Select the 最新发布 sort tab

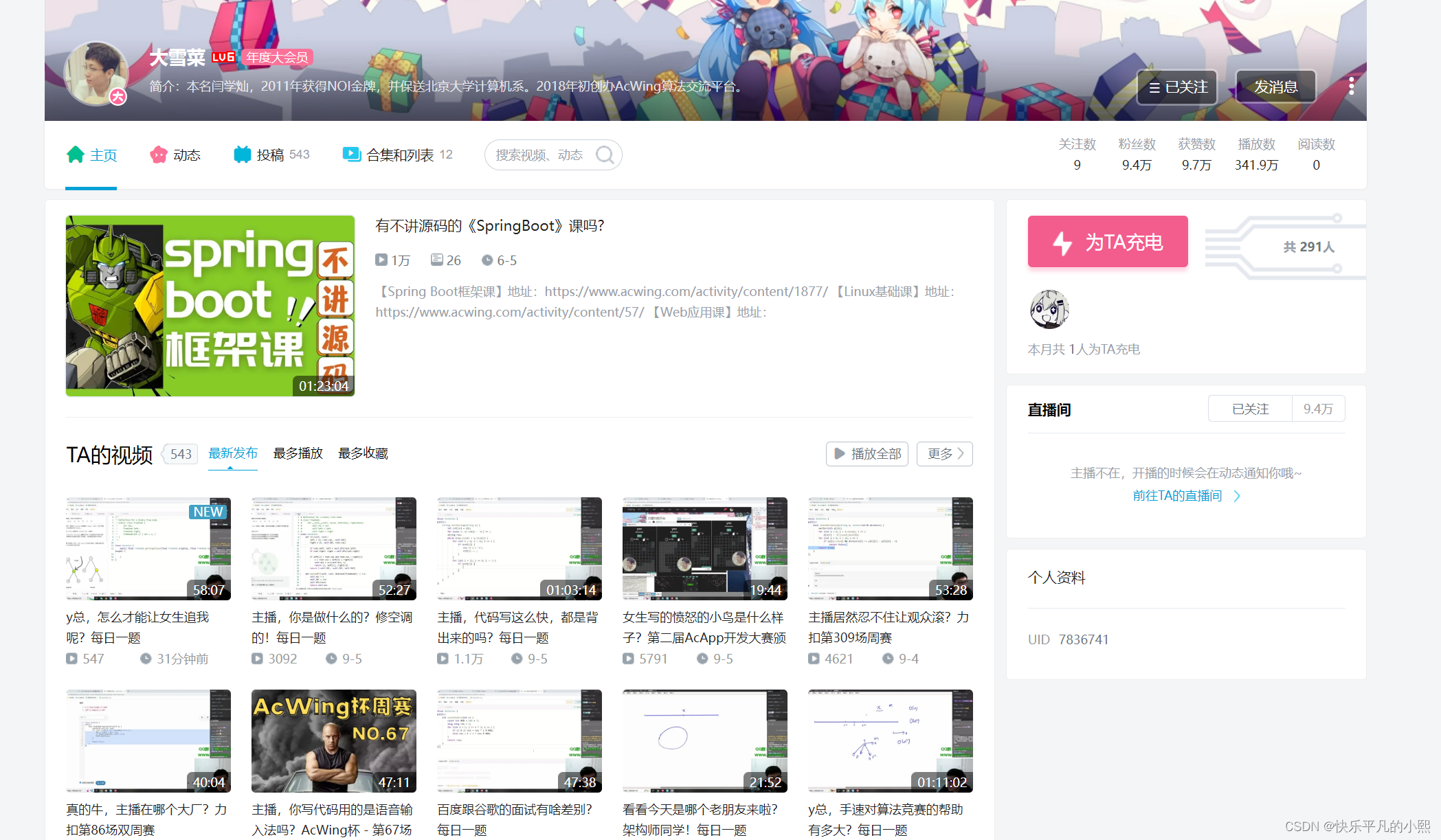pos(233,453)
